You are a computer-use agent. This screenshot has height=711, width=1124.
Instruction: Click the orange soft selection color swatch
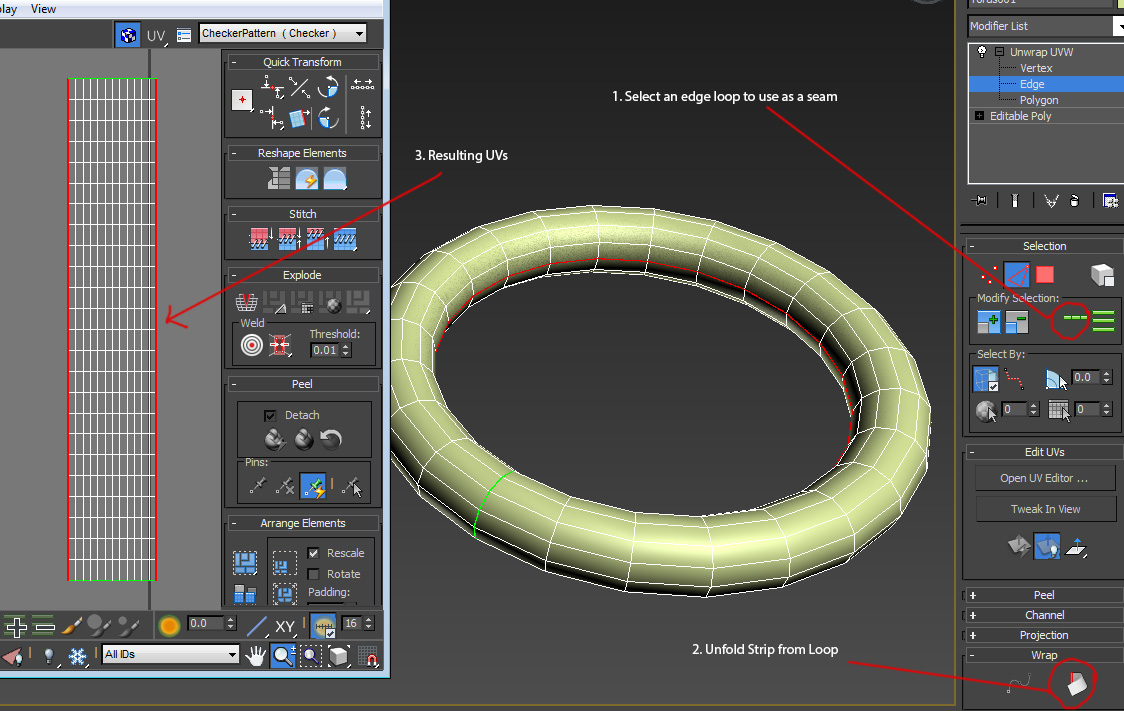[168, 624]
